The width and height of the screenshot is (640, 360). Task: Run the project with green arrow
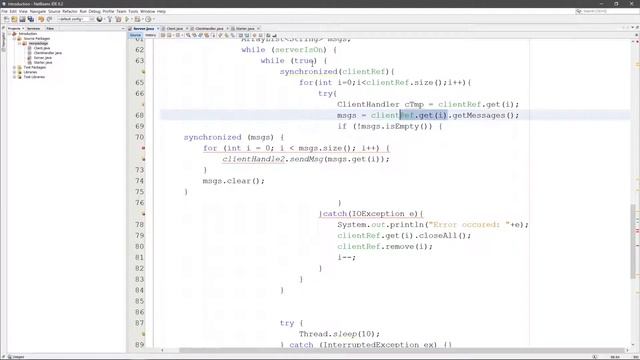127,19
